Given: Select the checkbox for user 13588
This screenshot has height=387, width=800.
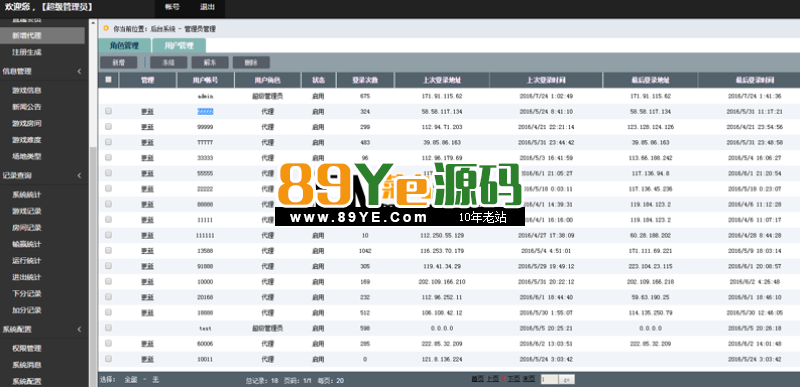Looking at the screenshot, I should [x=108, y=250].
